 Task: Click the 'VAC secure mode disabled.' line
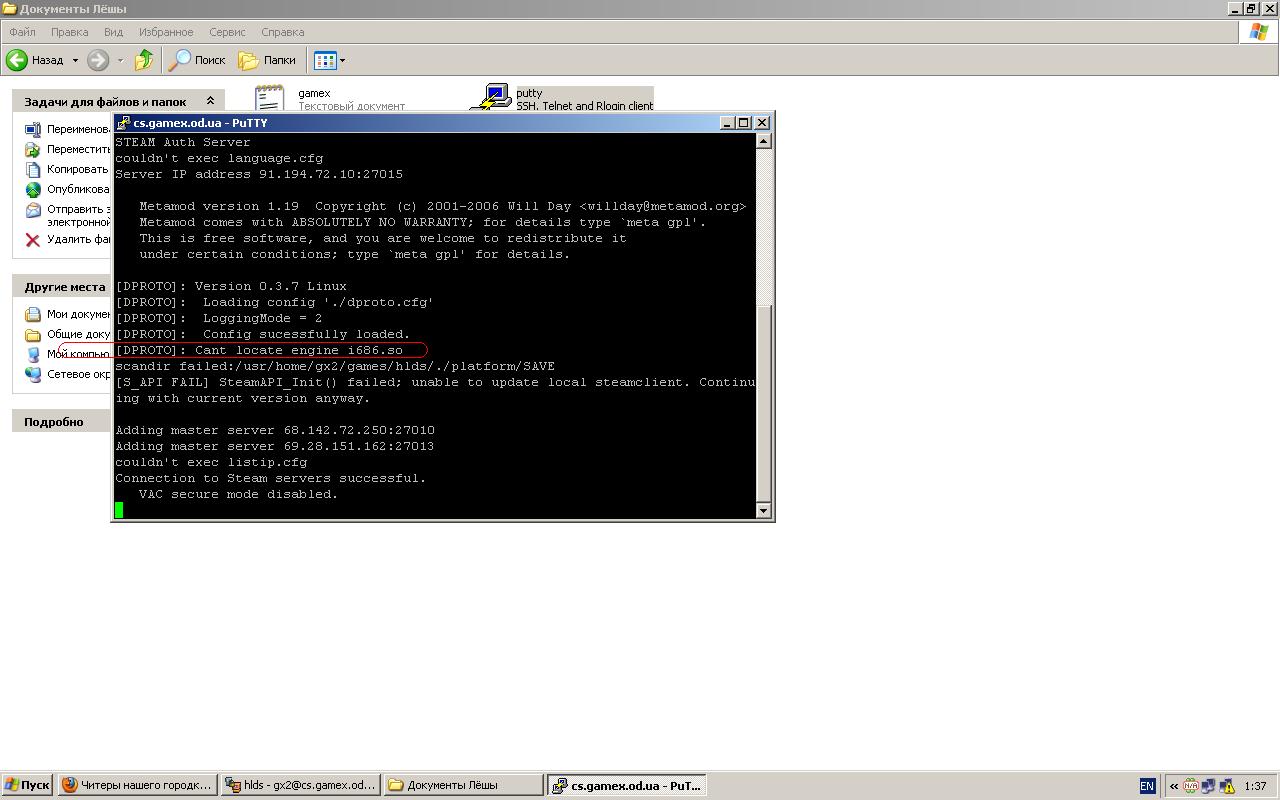[x=239, y=494]
